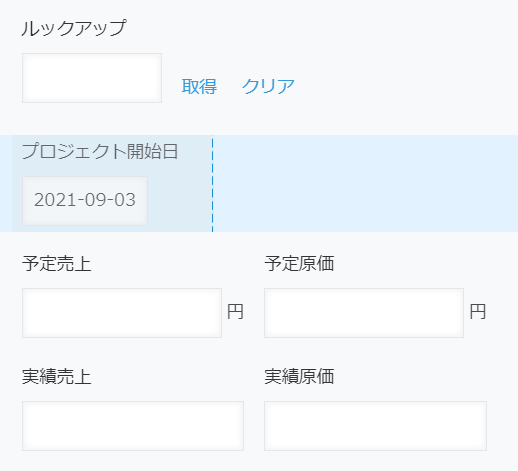Select the 予定原価 label text
The height and width of the screenshot is (471, 518).
[x=299, y=264]
